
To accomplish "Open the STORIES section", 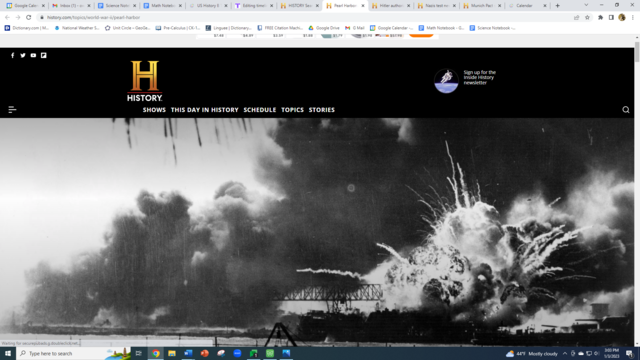I will click(322, 110).
